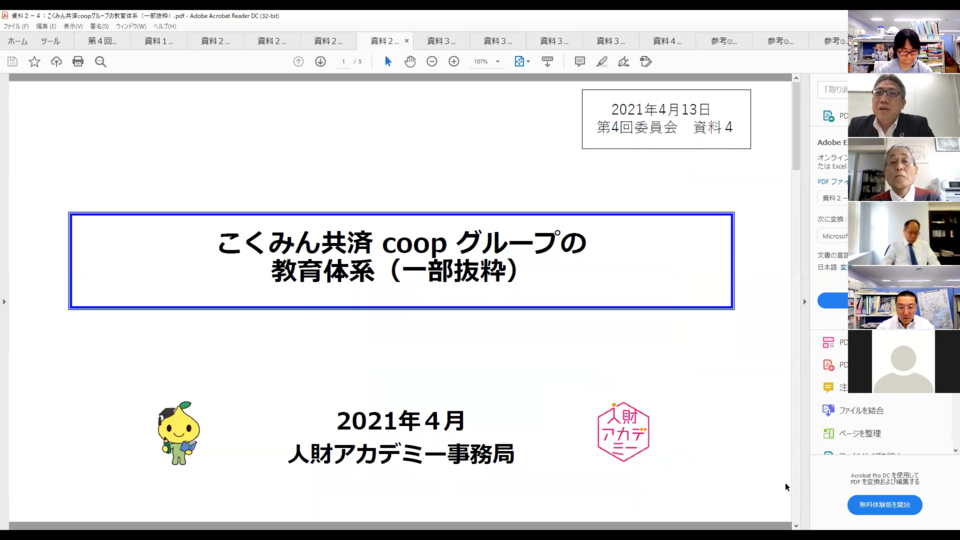Click the Organize Pages icon in side panel

[828, 433]
